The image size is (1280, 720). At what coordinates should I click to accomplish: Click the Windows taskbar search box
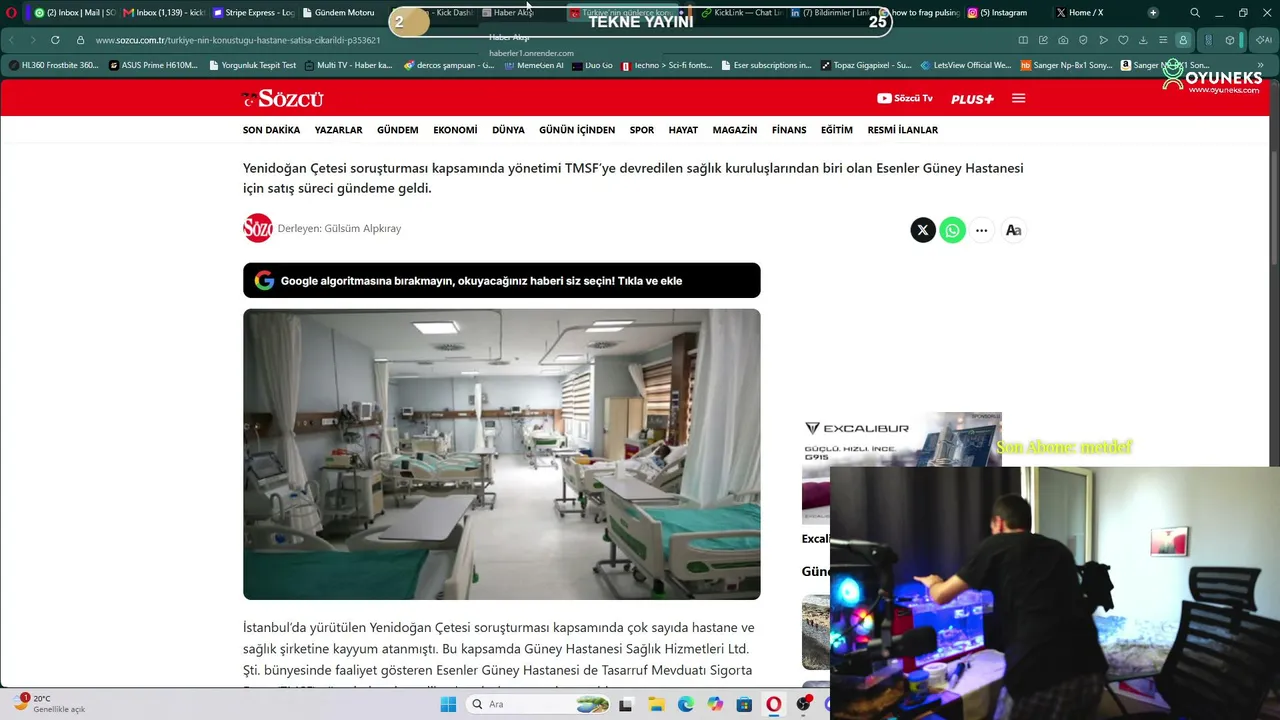[539, 705]
